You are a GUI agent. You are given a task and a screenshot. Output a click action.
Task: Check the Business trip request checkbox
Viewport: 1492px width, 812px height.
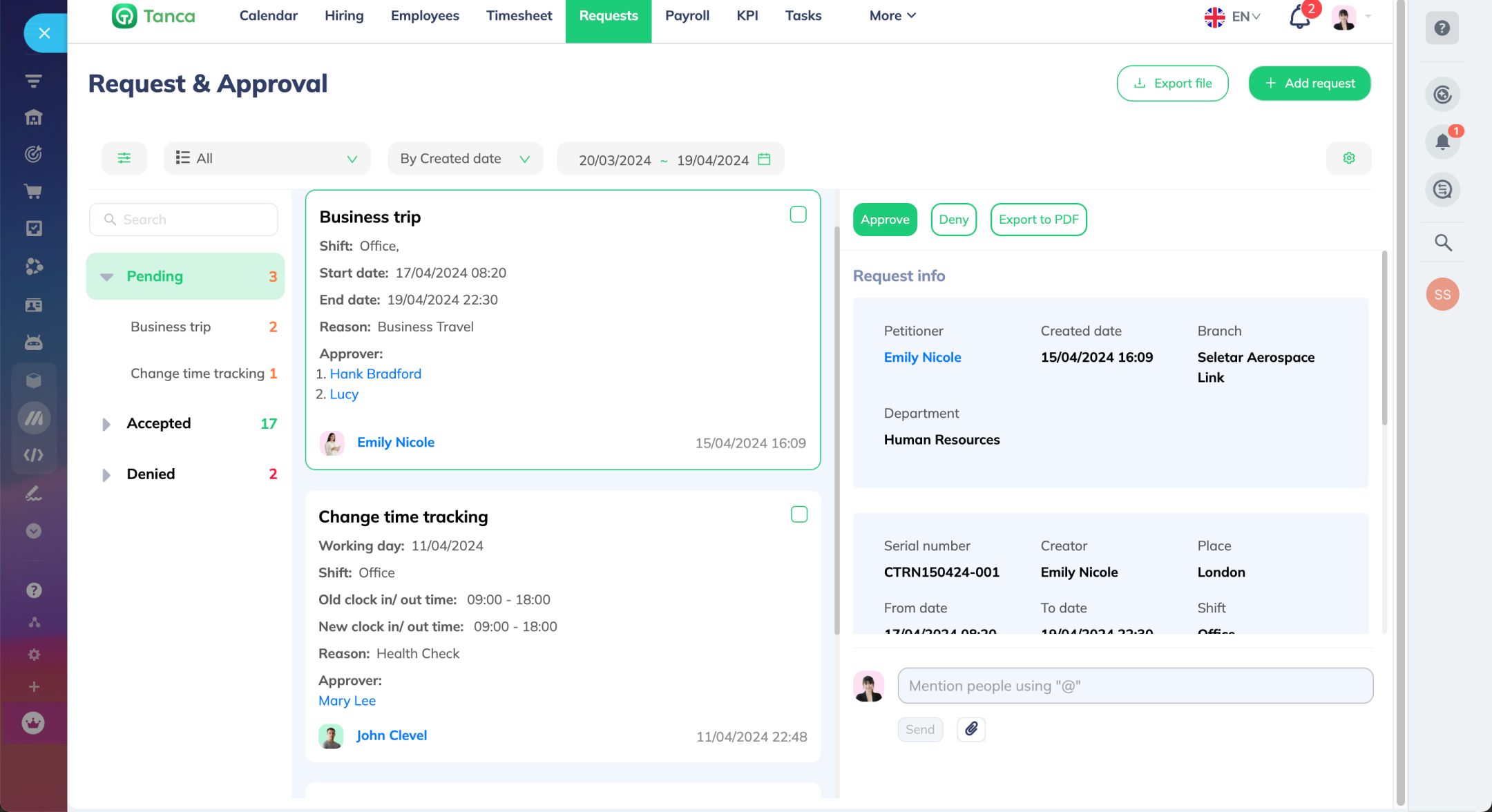click(x=798, y=215)
